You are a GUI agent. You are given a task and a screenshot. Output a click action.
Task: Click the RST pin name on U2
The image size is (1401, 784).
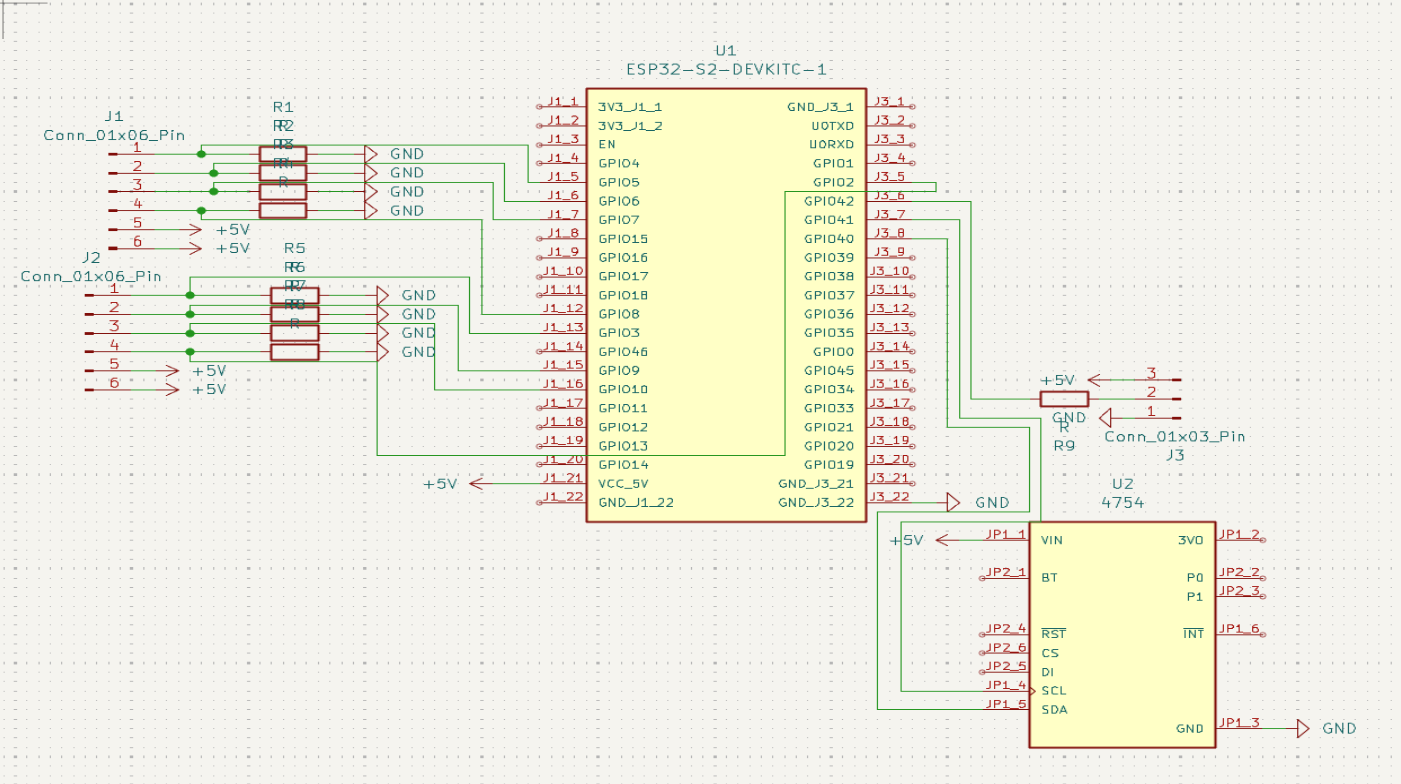[x=1053, y=634]
